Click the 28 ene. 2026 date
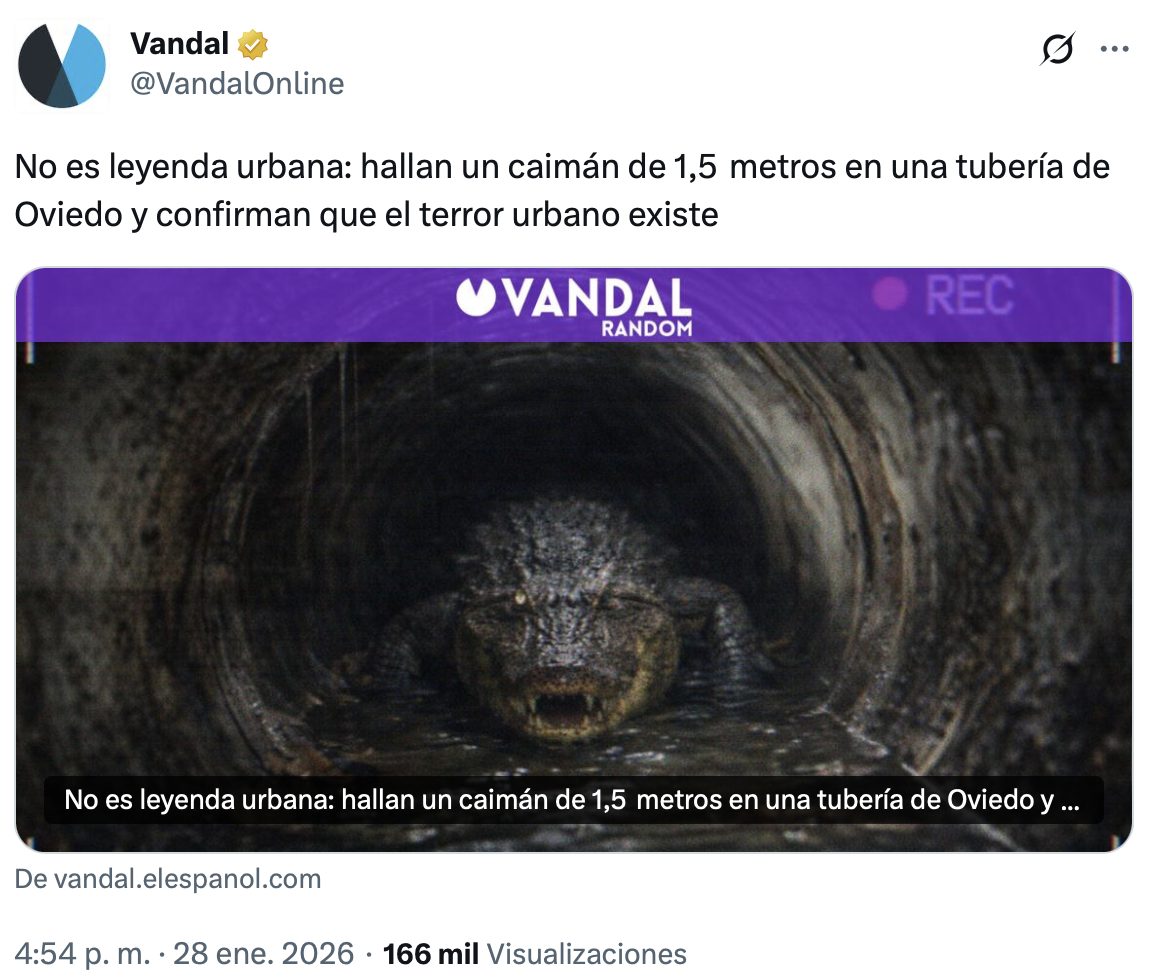Image resolution: width=1156 pixels, height=978 pixels. [x=263, y=954]
